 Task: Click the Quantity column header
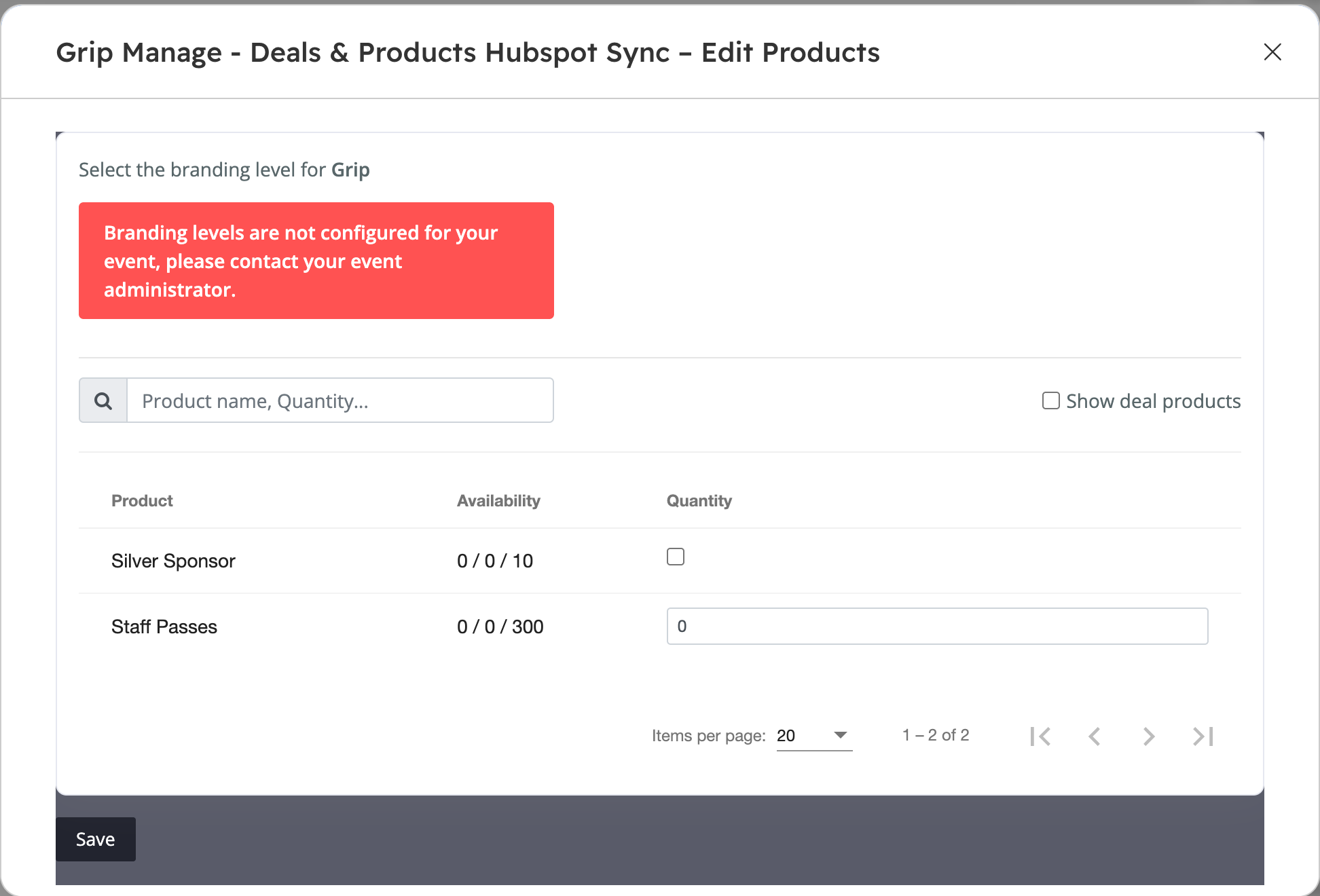(x=699, y=501)
